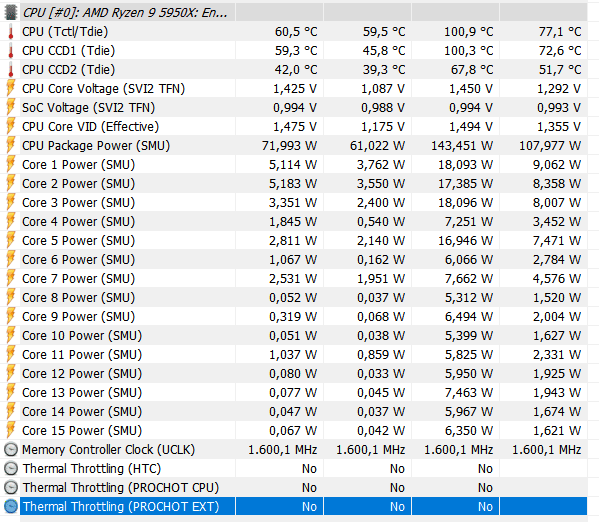Click the 71,993 W current package power
This screenshot has width=599, height=522.
coord(289,145)
